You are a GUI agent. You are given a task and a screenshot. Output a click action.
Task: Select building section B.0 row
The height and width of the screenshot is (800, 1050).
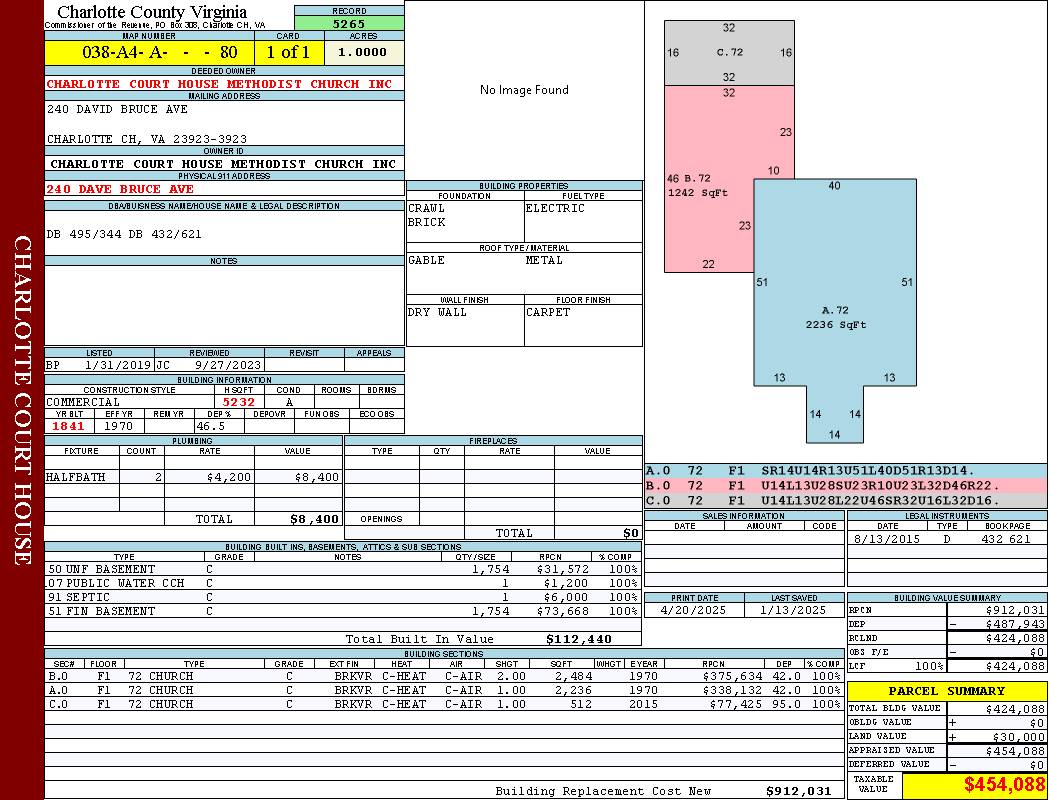coord(444,676)
